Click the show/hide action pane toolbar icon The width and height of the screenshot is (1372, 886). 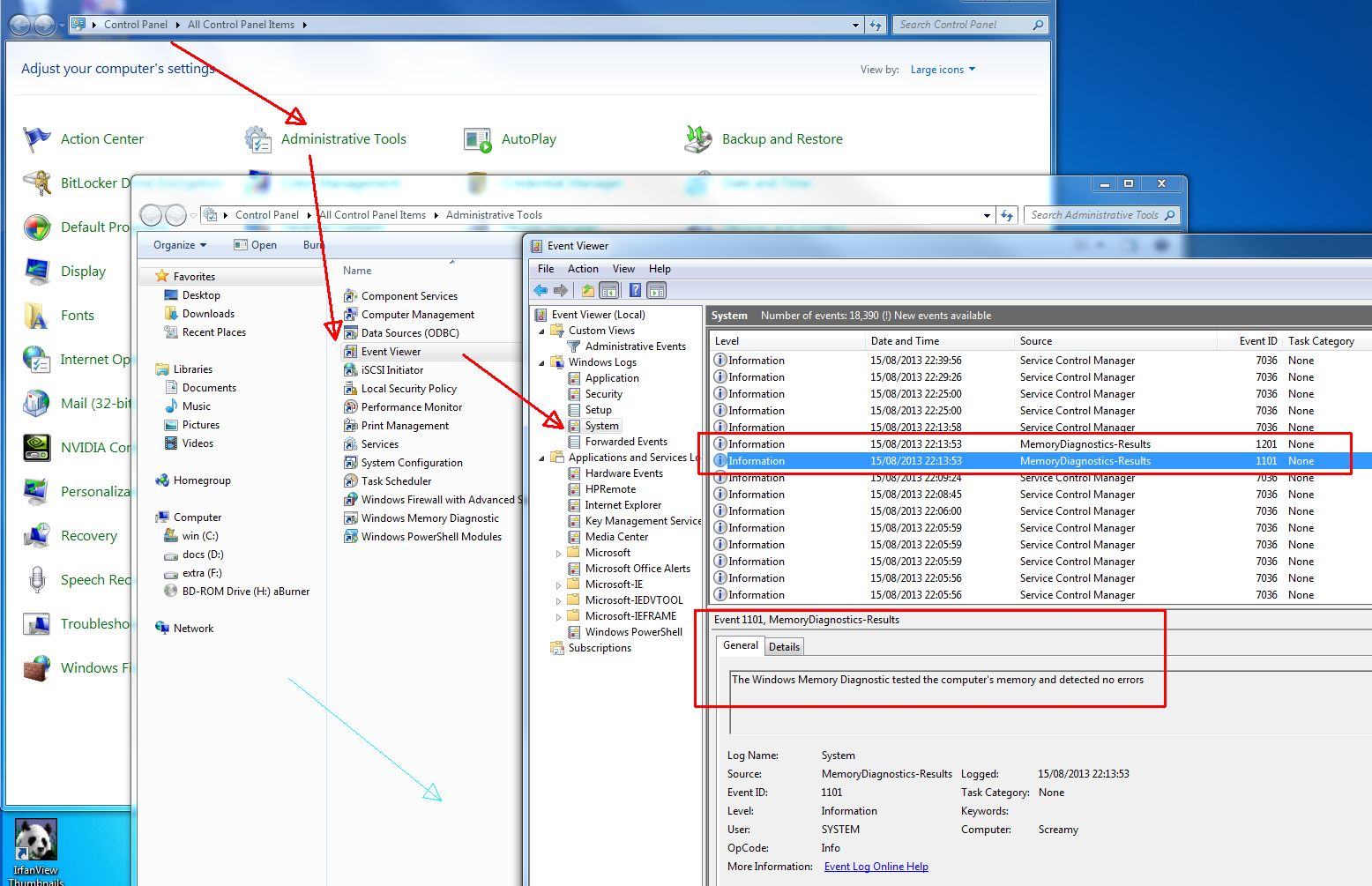coord(656,290)
